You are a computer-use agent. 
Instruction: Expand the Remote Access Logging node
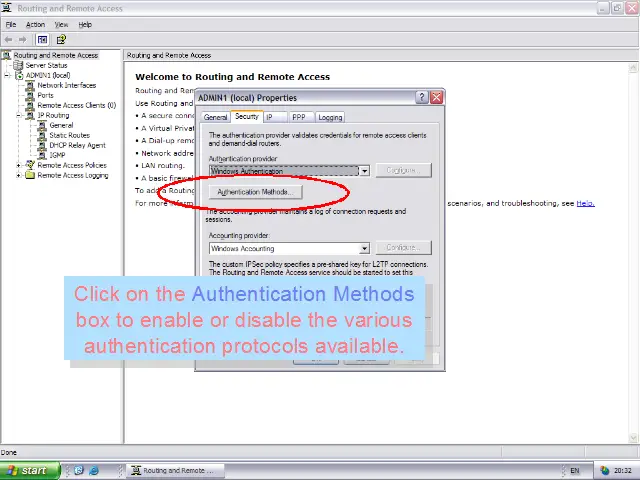19,176
